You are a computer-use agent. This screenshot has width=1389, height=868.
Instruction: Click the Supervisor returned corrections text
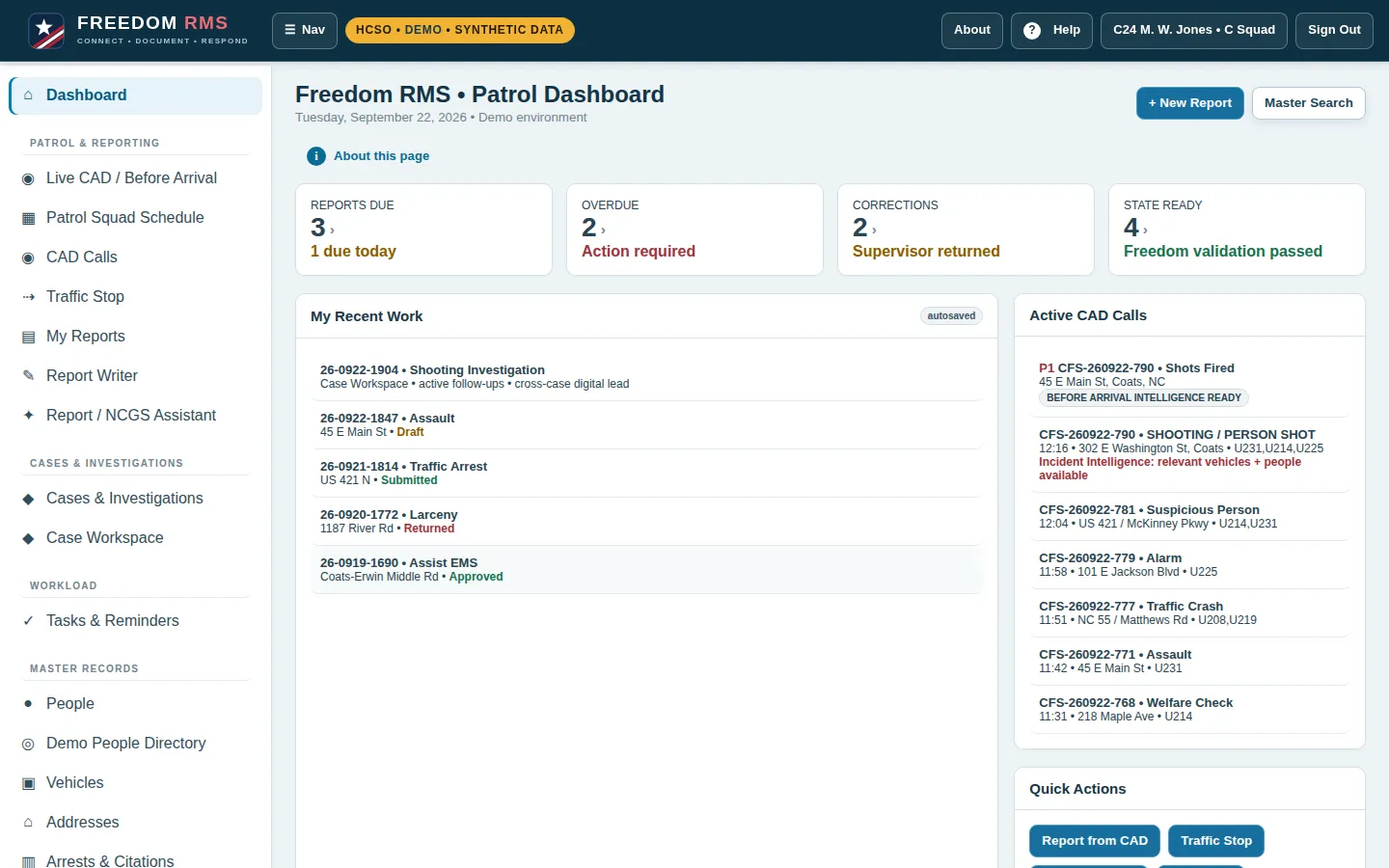coord(926,252)
